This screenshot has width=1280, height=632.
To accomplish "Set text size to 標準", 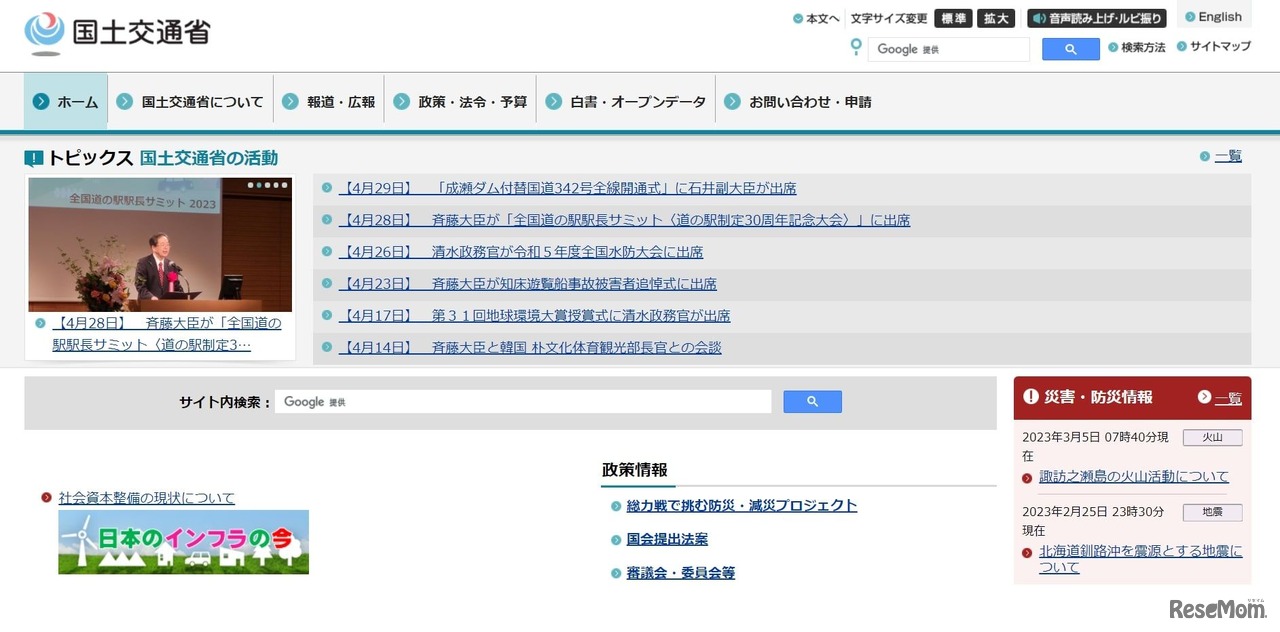I will (952, 18).
